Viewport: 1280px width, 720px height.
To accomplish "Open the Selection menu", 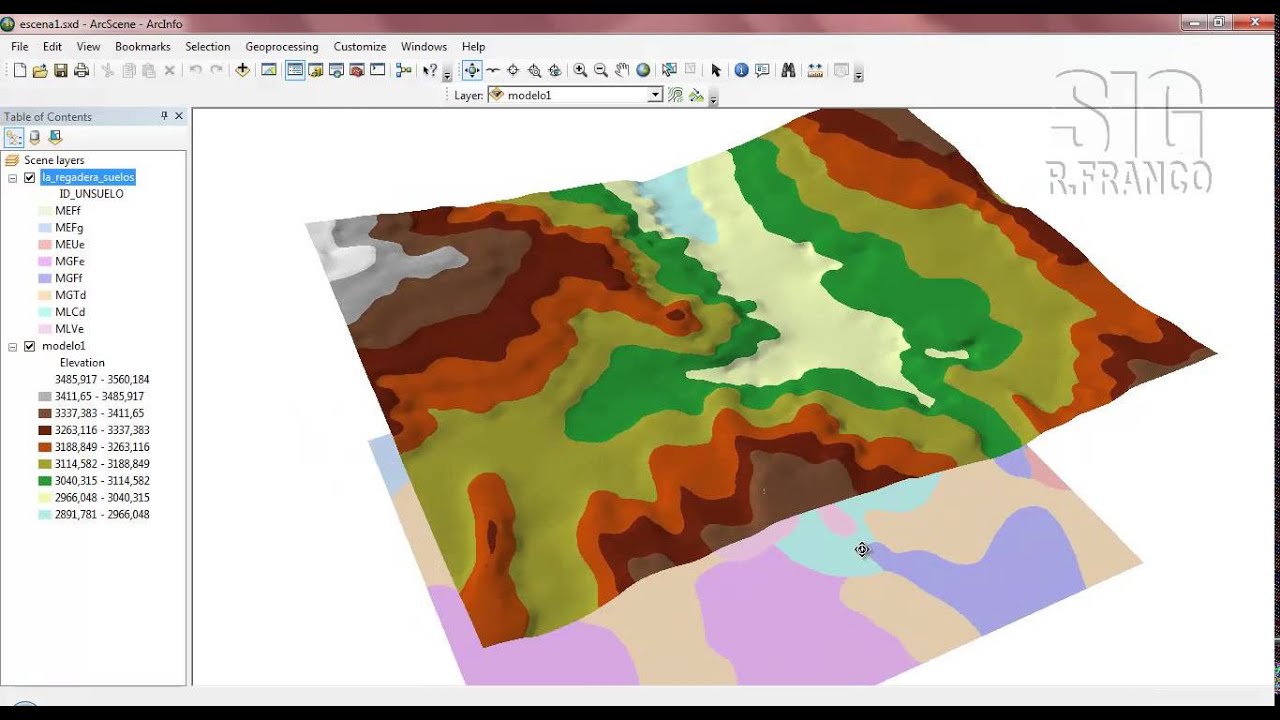I will coord(207,47).
